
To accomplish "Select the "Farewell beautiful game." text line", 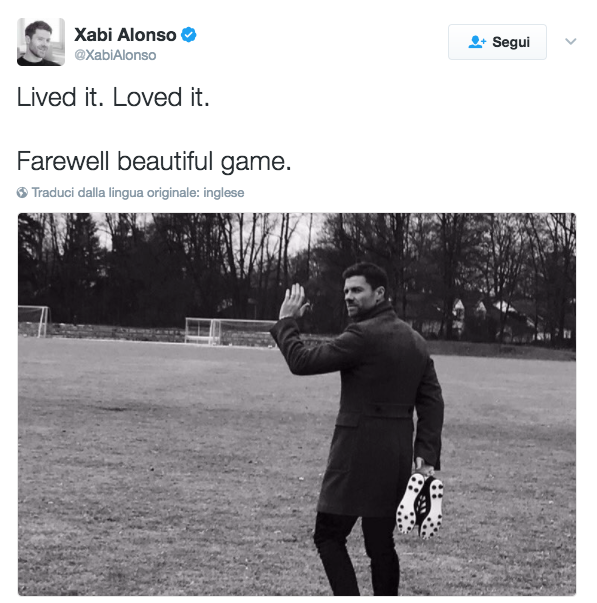I will click(154, 162).
